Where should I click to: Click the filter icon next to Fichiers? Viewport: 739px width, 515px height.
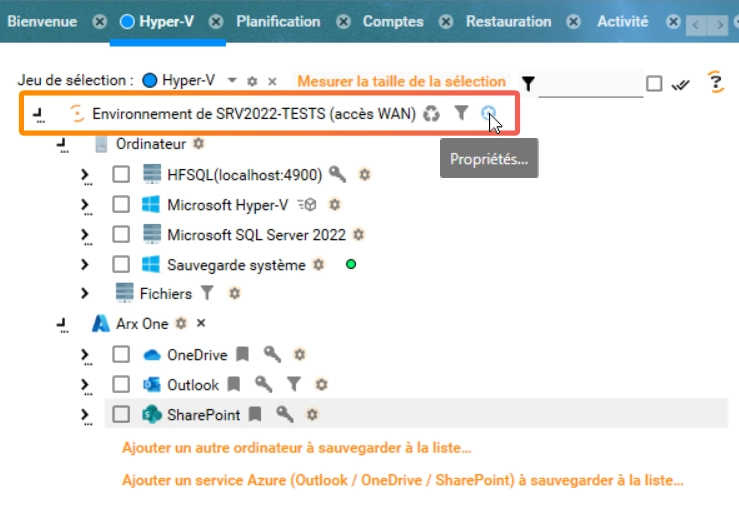[207, 294]
